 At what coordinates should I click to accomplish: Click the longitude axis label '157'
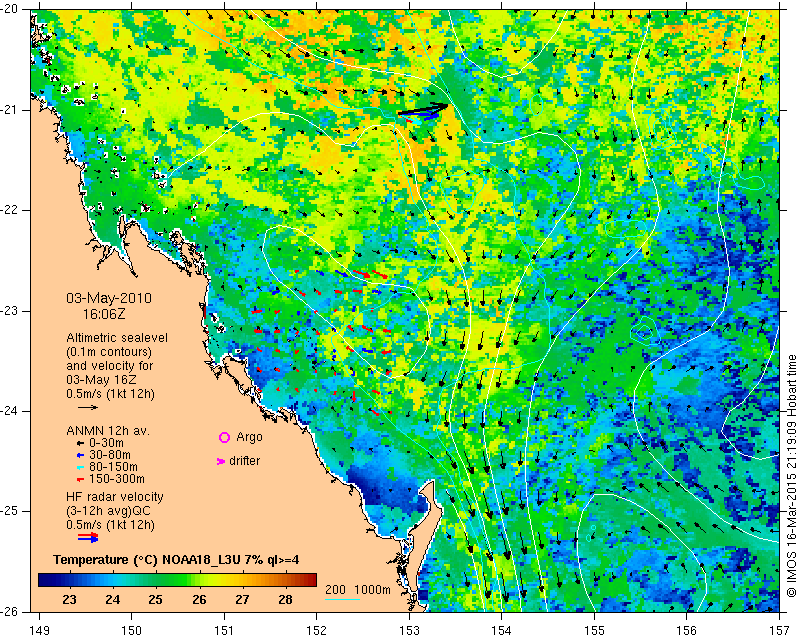click(780, 631)
